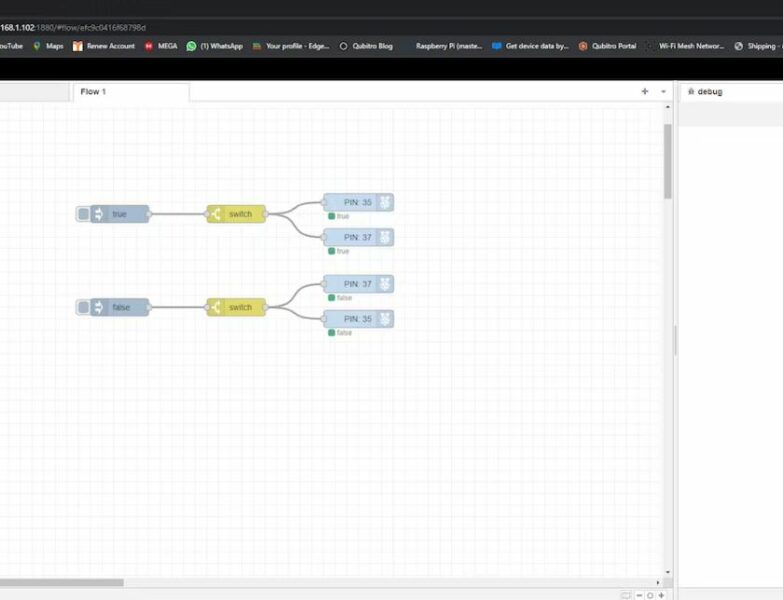
Task: Zoom in the canvas with plus button
Action: (661, 595)
